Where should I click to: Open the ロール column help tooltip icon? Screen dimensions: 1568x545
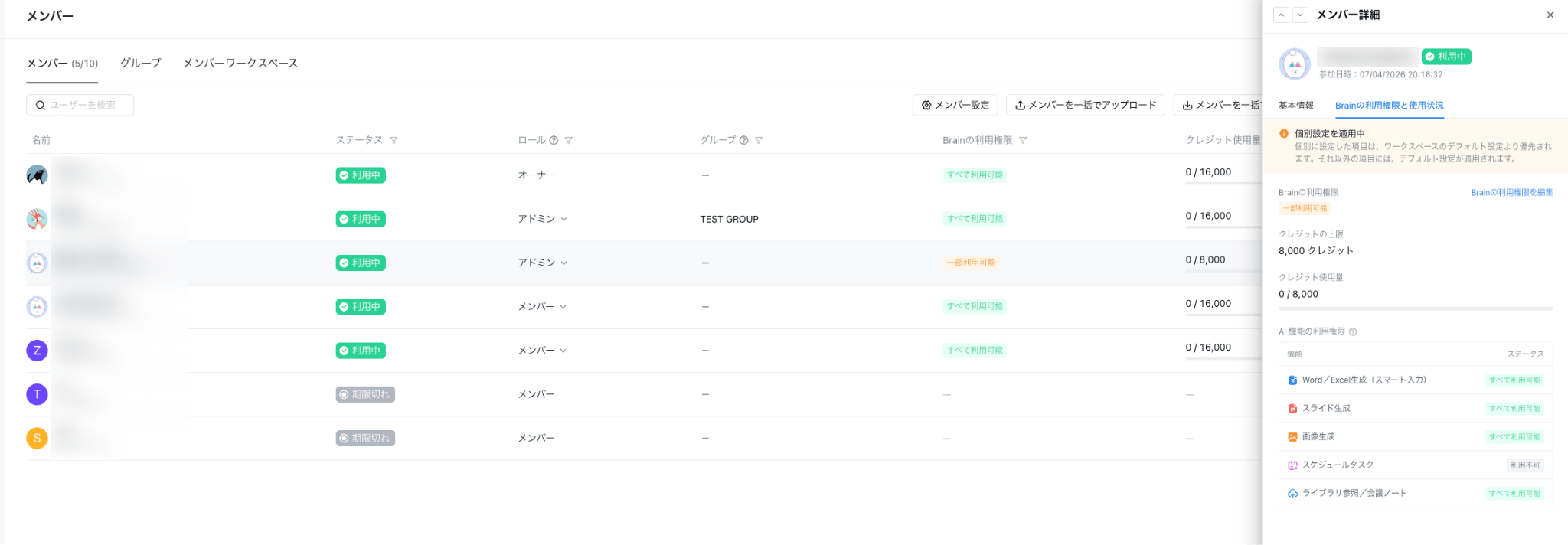tap(554, 140)
